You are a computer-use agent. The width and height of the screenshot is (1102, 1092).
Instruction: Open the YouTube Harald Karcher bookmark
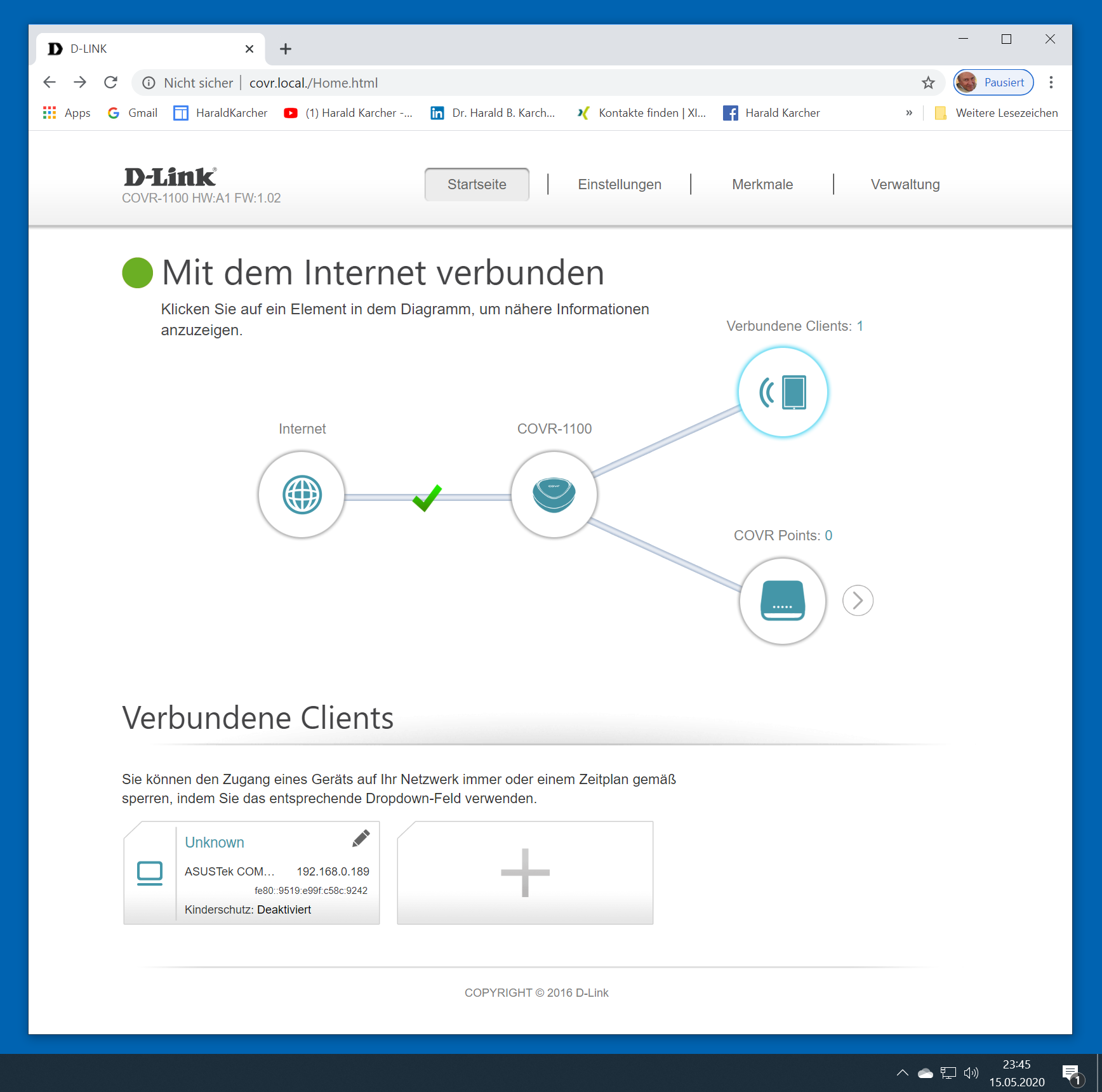tap(348, 113)
